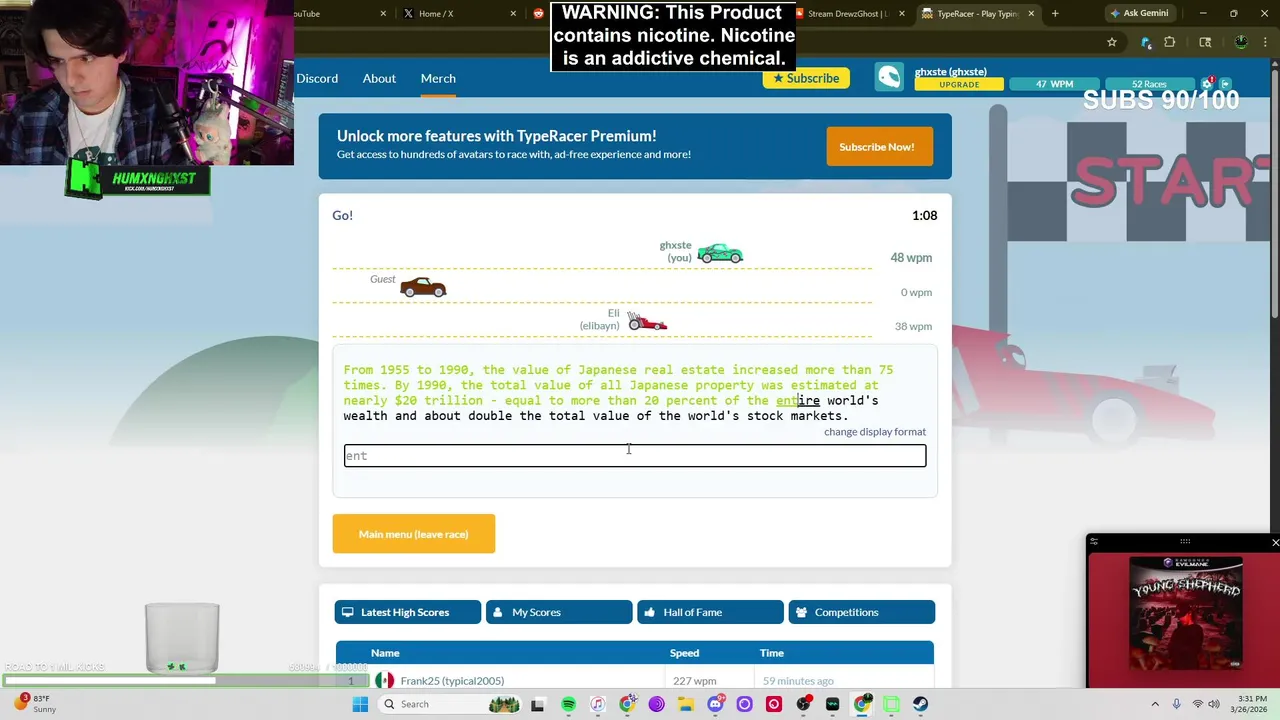Close the TypeRacer browser tab
The image size is (1280, 720).
pyautogui.click(x=1031, y=14)
